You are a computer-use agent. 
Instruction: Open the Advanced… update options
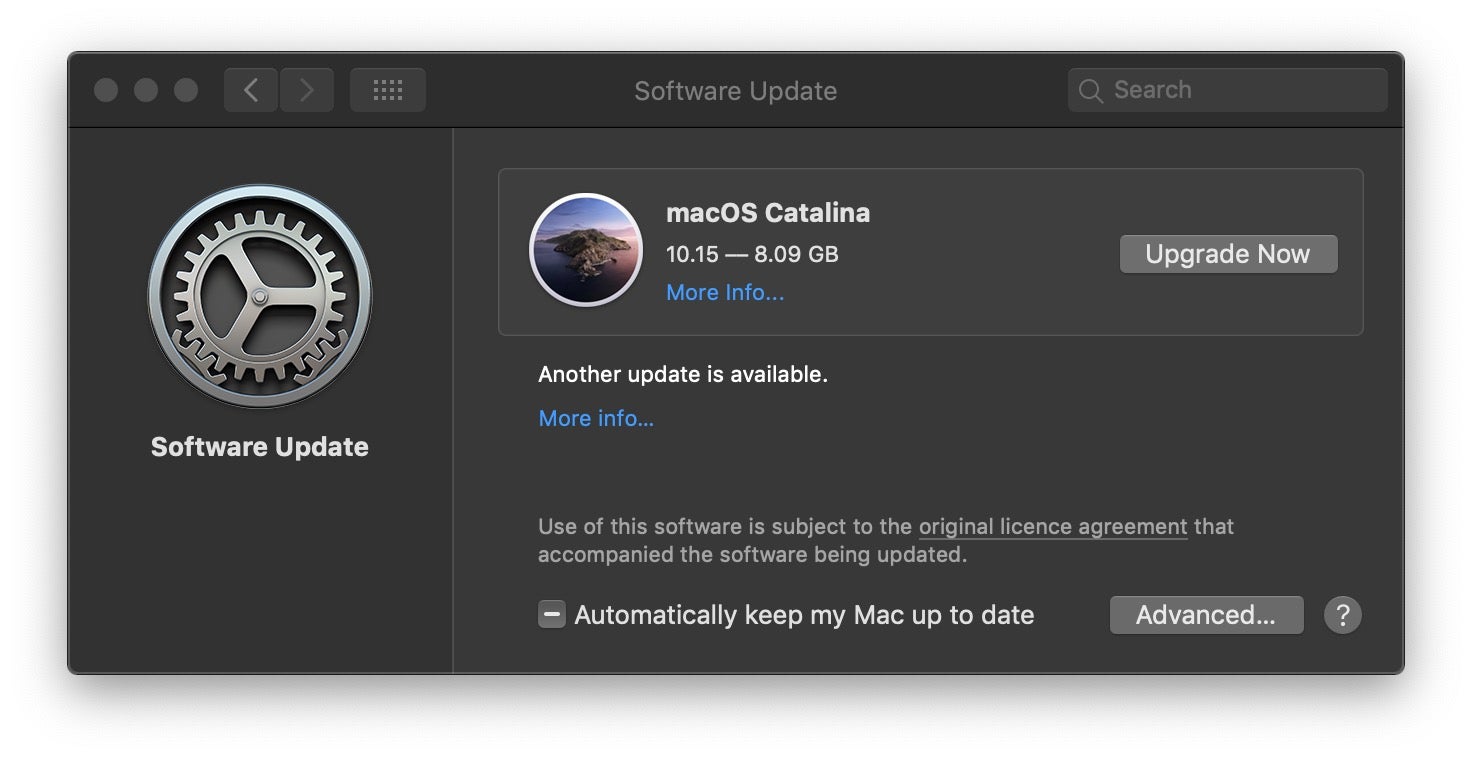point(1206,615)
